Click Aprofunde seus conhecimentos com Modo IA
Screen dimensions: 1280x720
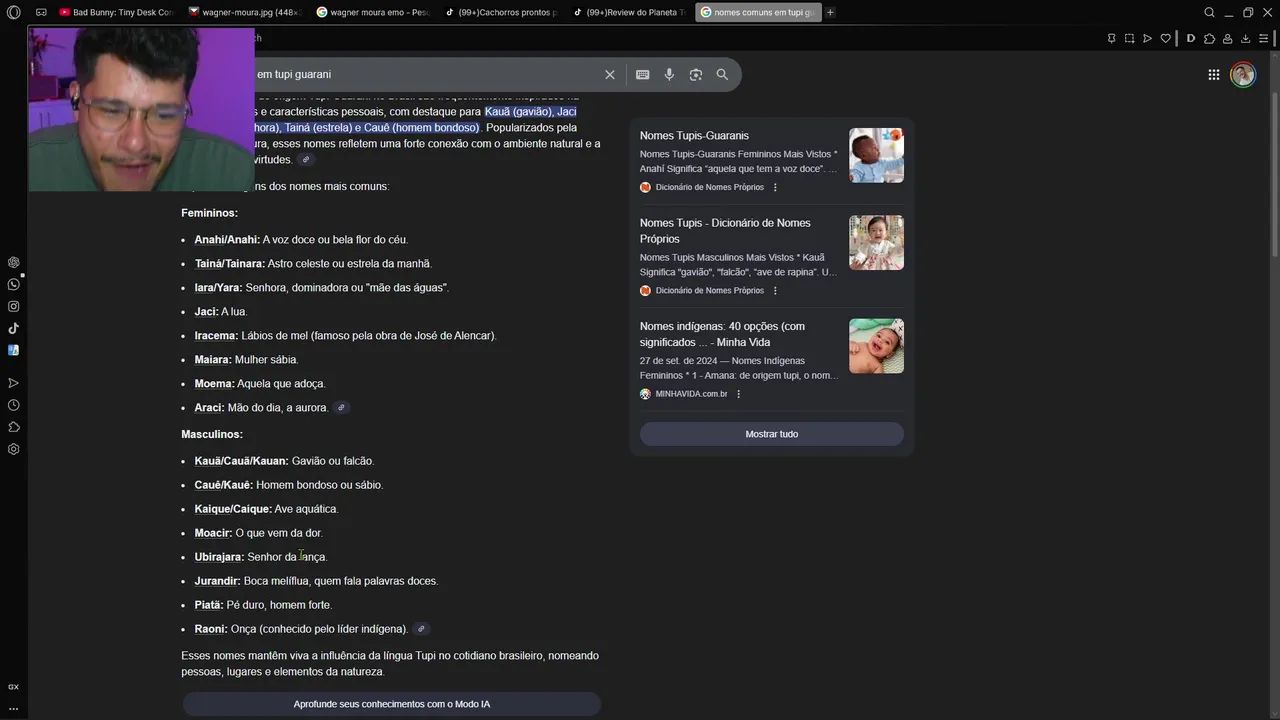click(x=391, y=704)
